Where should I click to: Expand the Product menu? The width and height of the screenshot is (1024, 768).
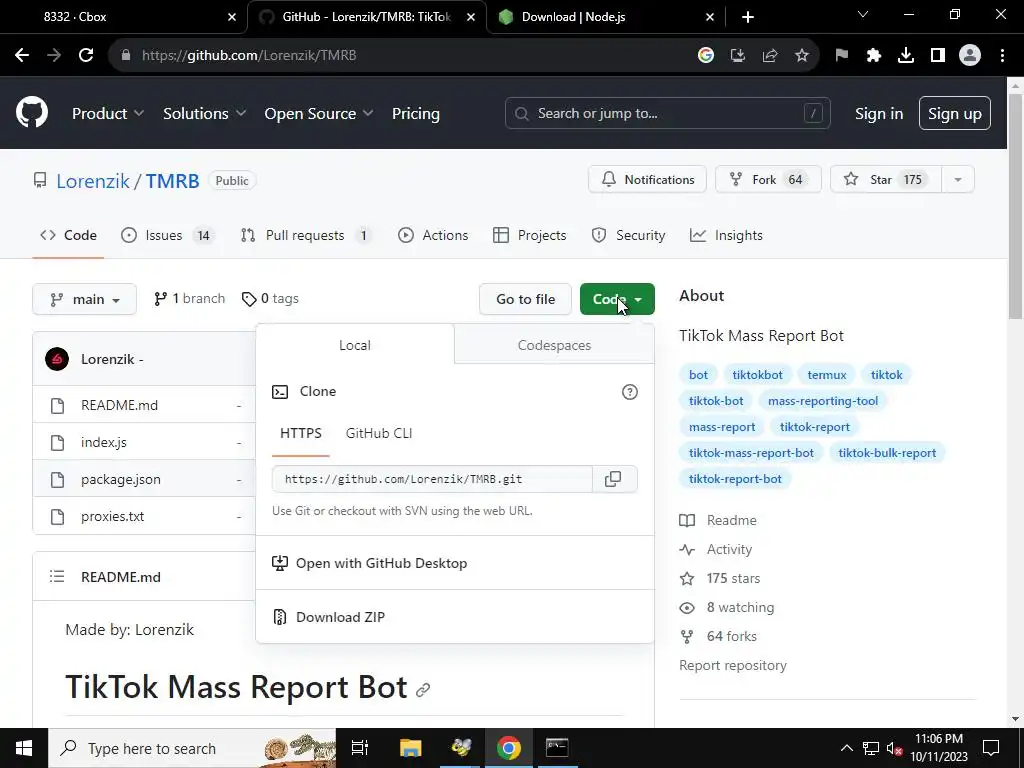click(x=108, y=114)
